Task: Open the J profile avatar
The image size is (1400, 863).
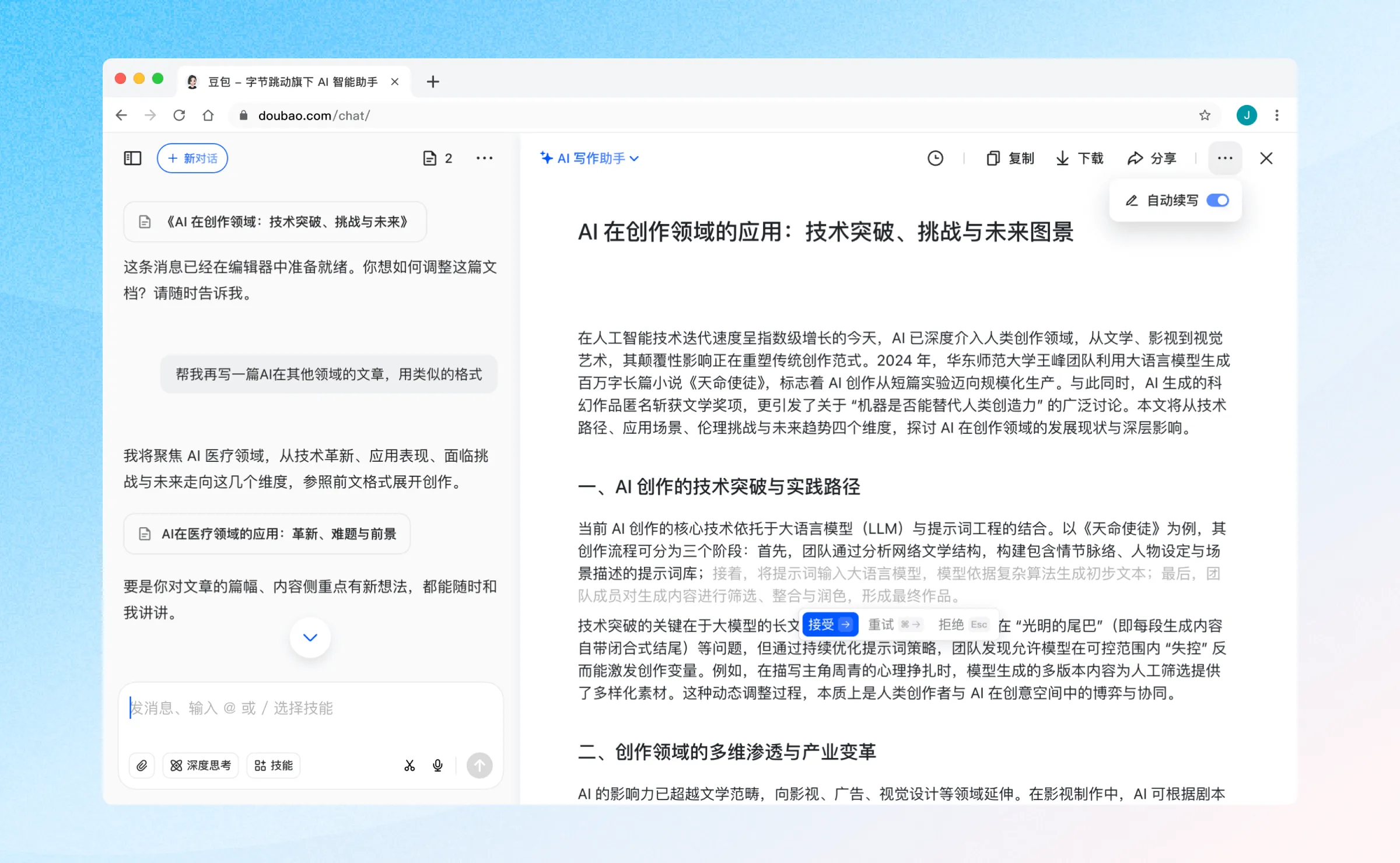Action: click(x=1247, y=115)
